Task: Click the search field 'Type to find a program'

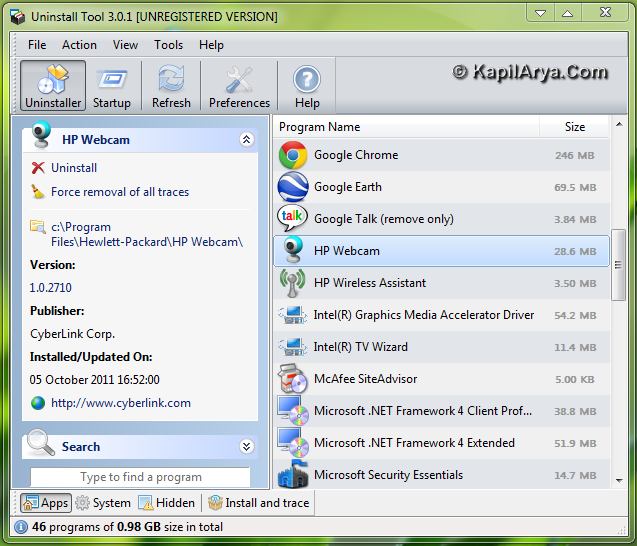Action: point(140,477)
